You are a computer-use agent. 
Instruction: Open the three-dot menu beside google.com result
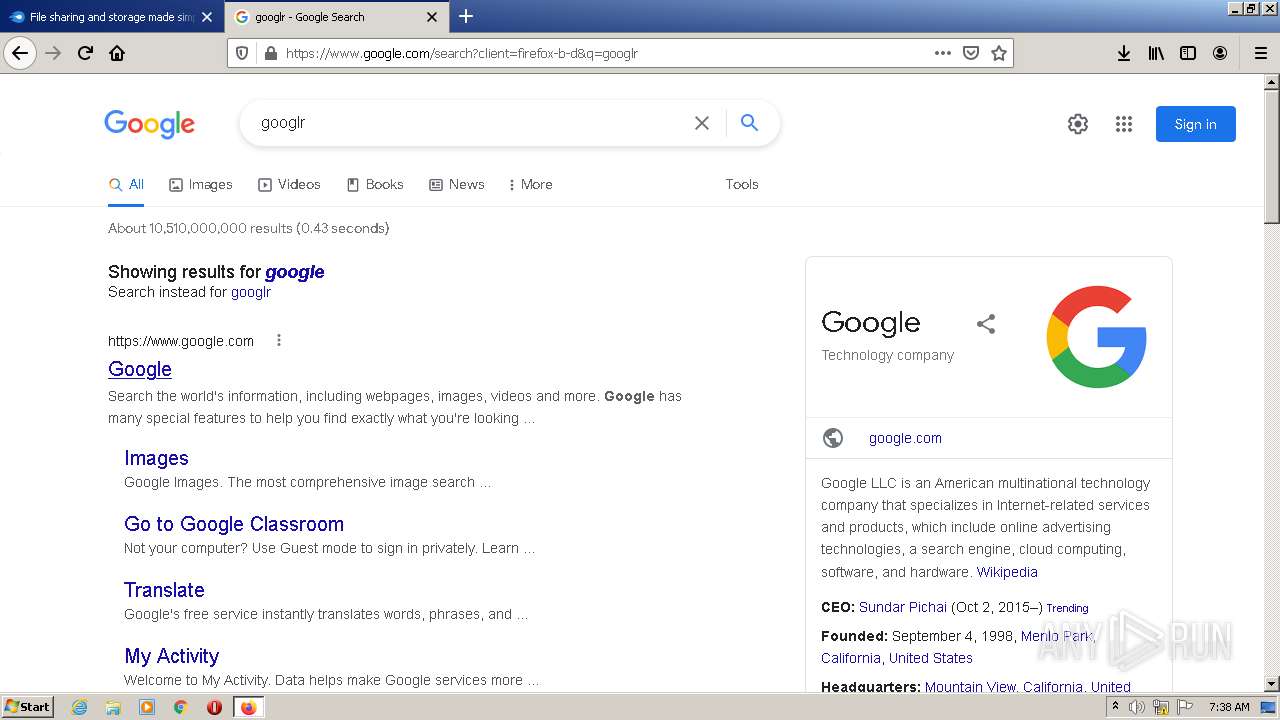tap(279, 340)
